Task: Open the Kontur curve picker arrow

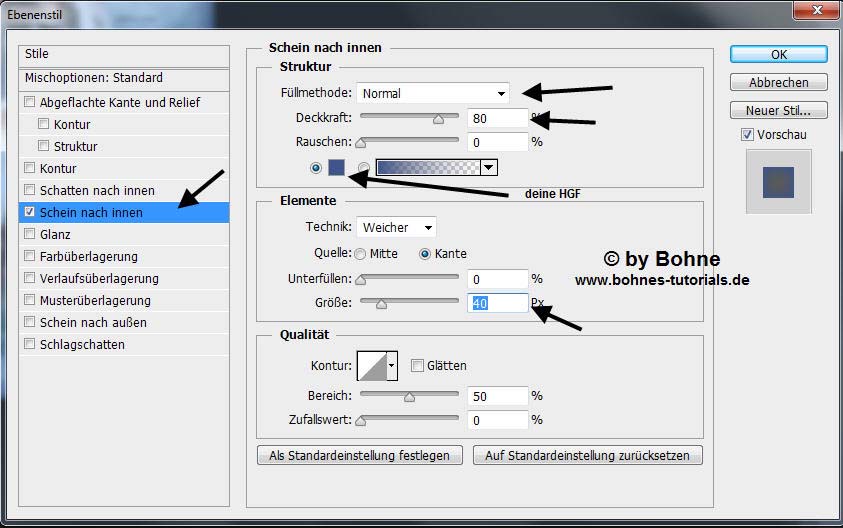Action: point(392,366)
